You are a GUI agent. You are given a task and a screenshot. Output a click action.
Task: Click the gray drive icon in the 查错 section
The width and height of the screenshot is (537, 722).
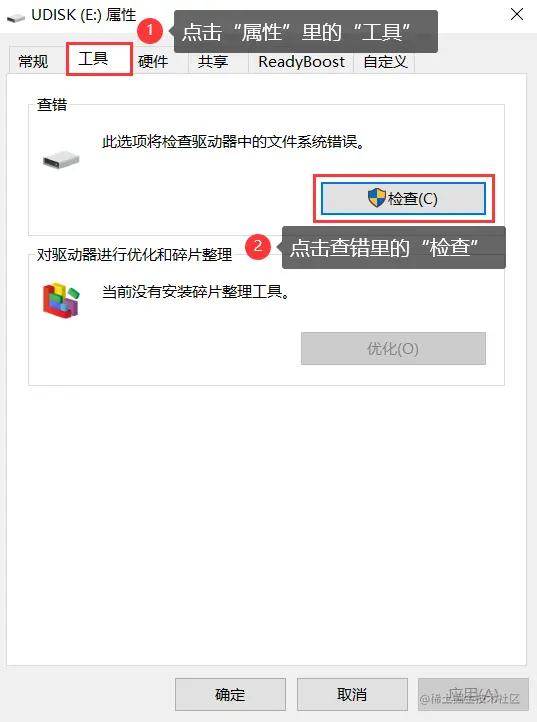click(61, 160)
